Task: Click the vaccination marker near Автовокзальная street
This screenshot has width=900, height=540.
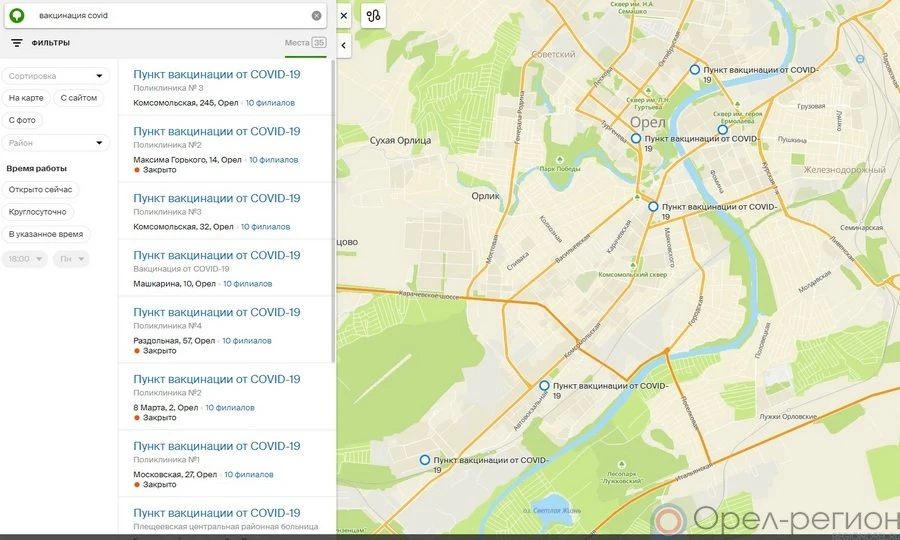Action: click(x=544, y=385)
